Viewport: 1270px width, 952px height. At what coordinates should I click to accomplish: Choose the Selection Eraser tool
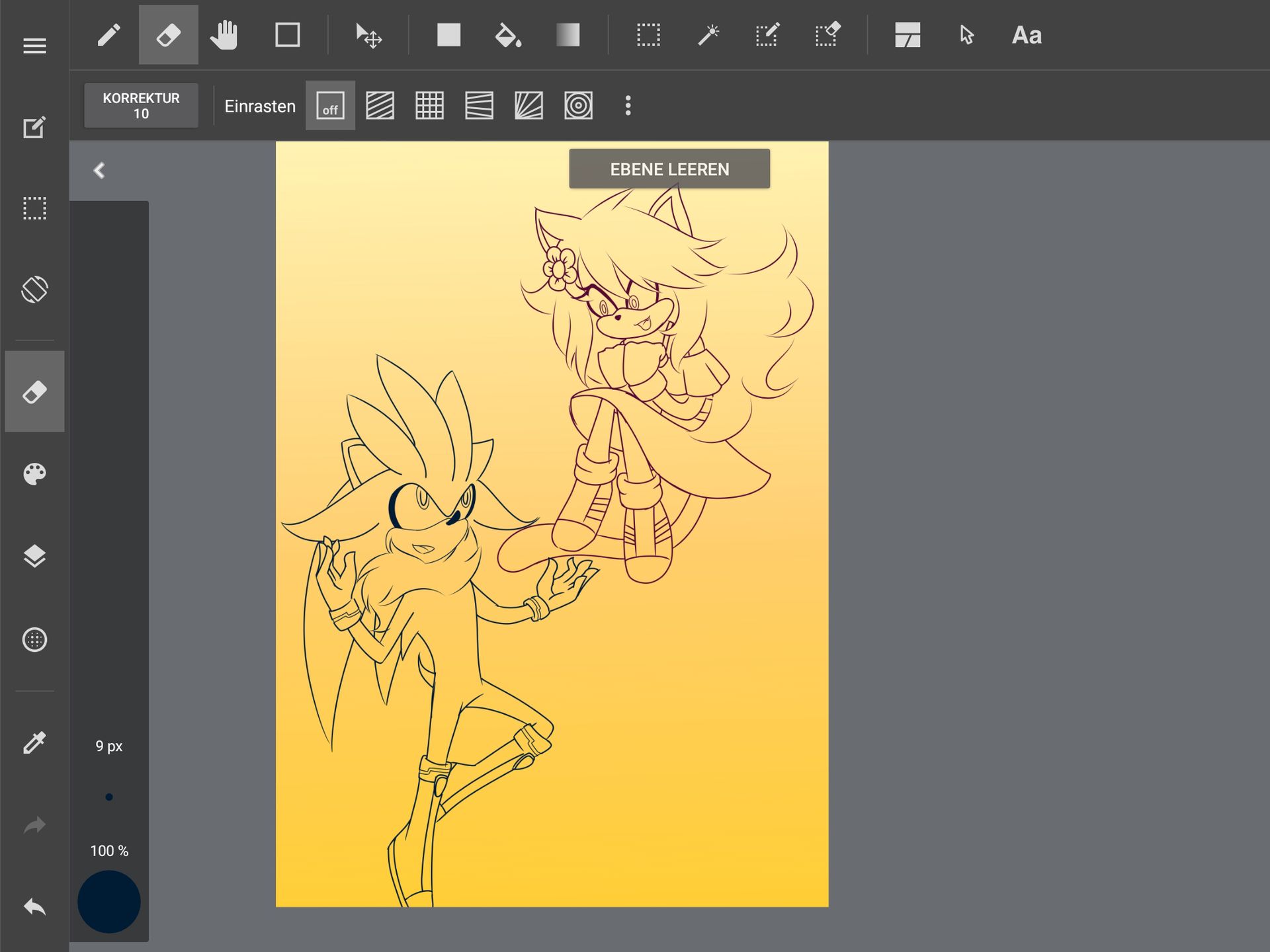point(827,35)
